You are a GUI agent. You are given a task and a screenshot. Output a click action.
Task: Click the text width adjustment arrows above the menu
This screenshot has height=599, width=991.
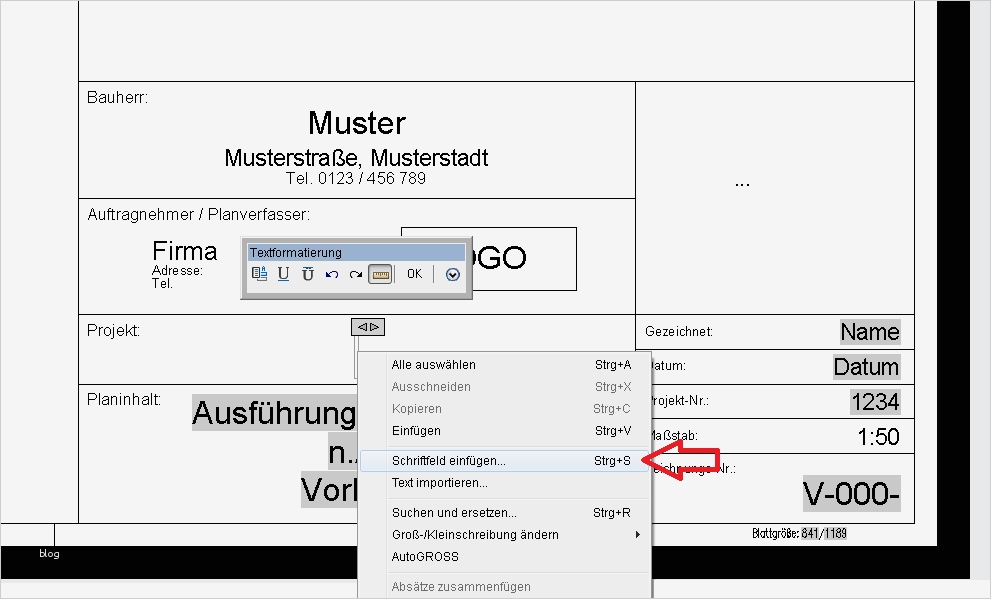368,326
